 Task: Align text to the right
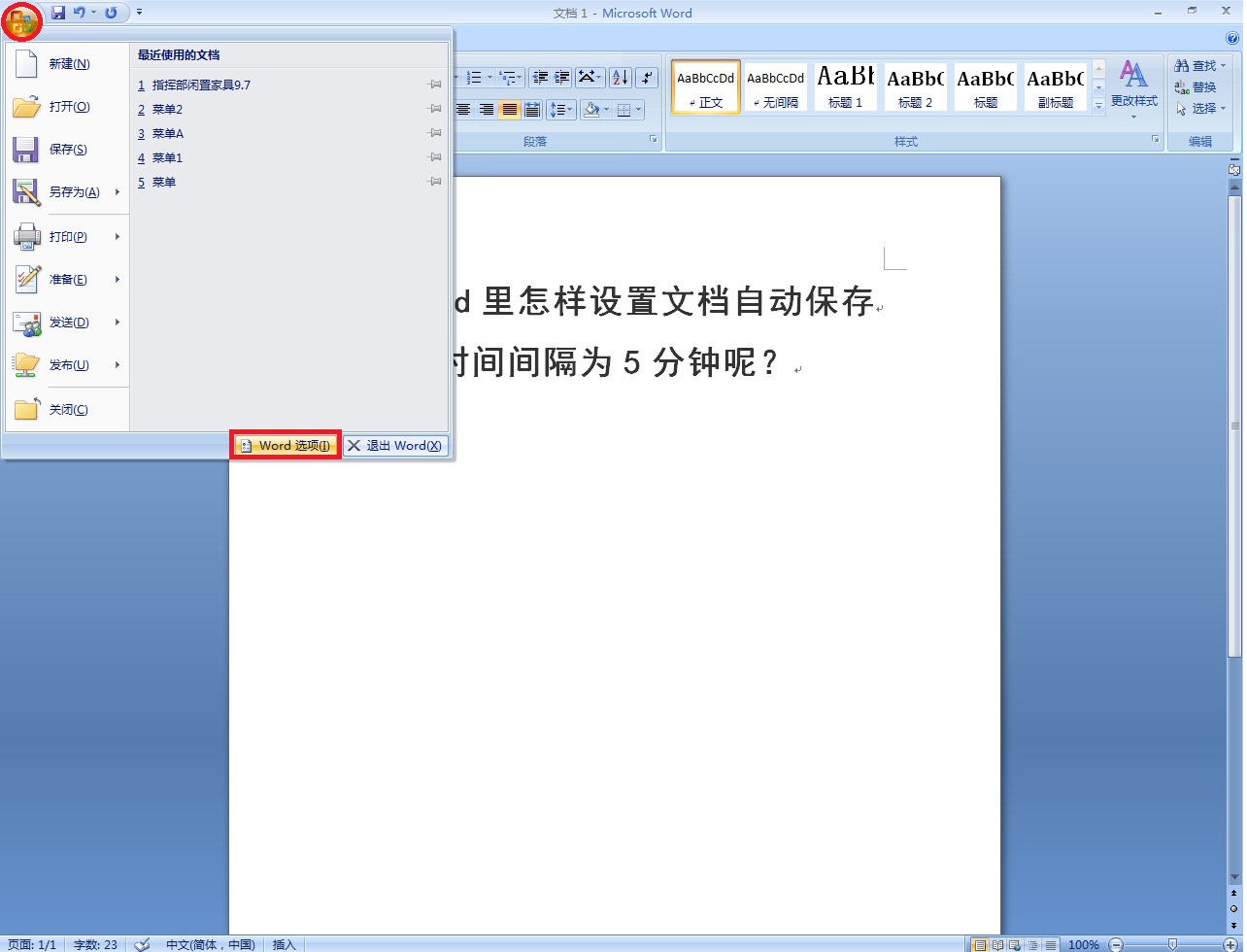coord(486,110)
